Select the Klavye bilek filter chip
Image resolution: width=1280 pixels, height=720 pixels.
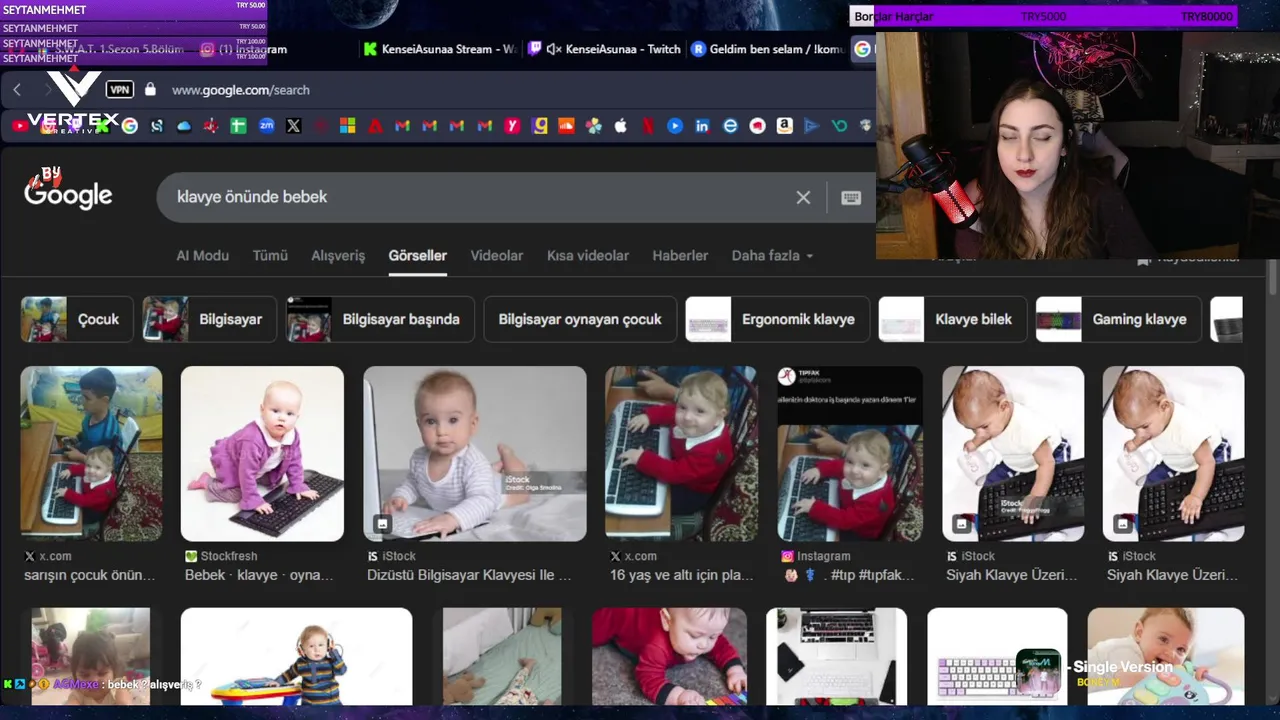[952, 320]
